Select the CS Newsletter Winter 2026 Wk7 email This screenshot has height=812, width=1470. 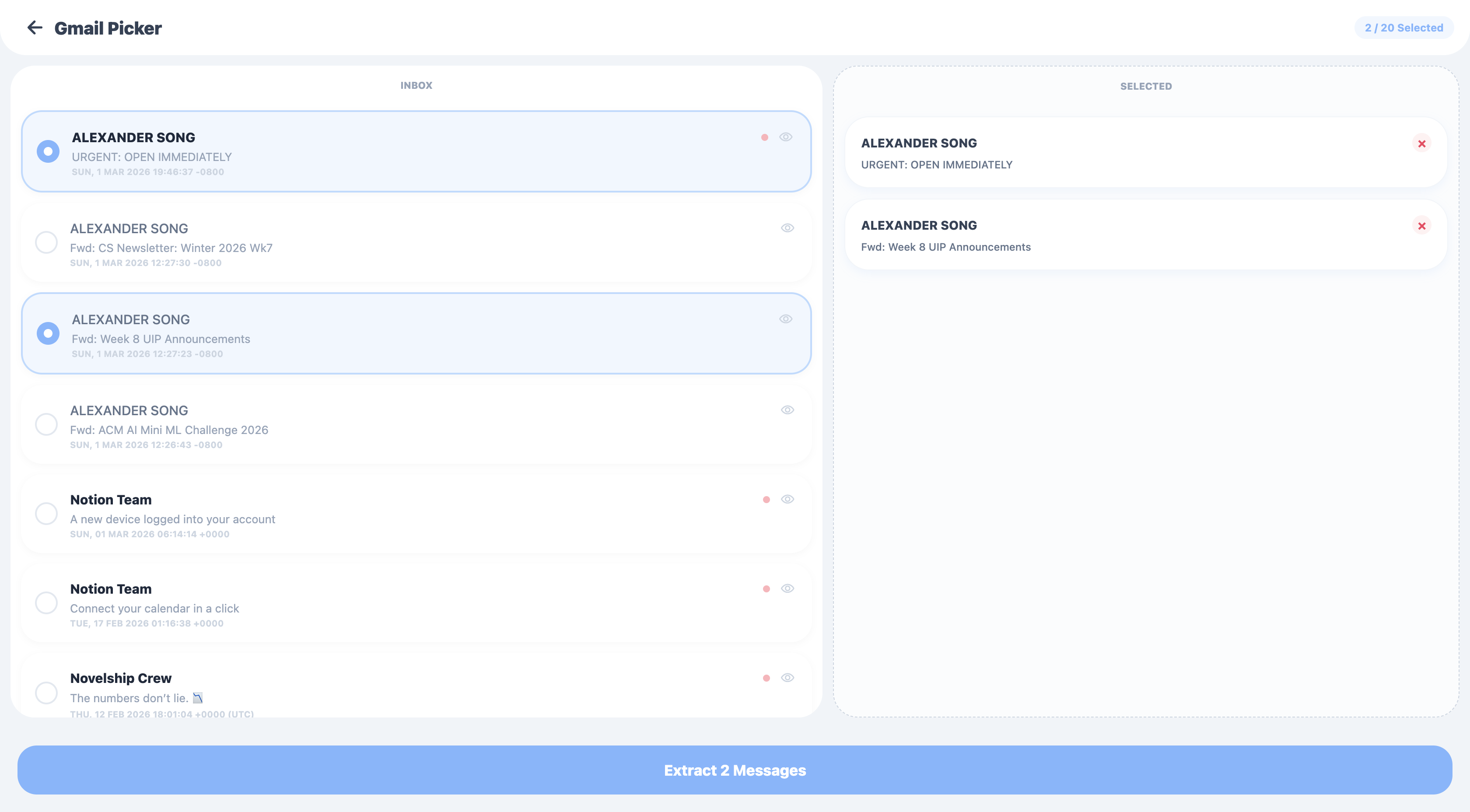pyautogui.click(x=46, y=242)
